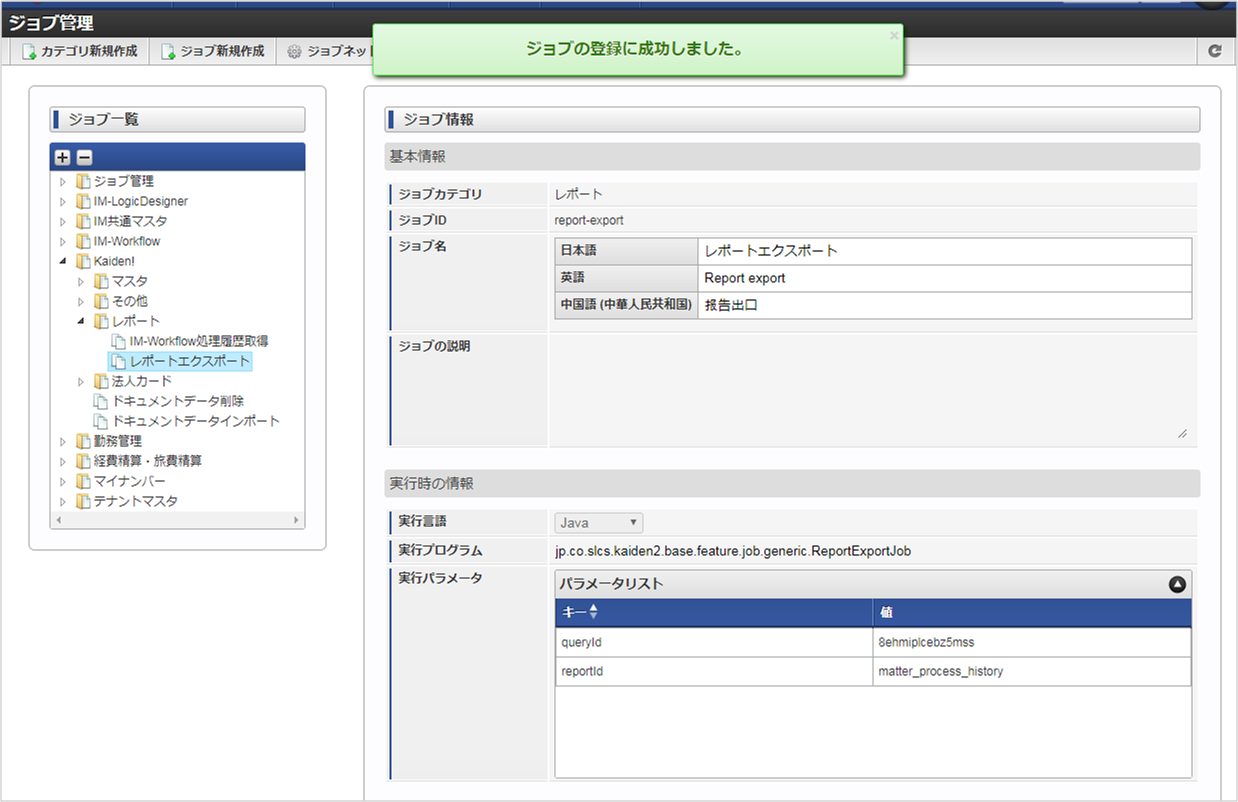Sort parameters by キー column header
Screen dimensions: 1238x802
click(x=713, y=612)
